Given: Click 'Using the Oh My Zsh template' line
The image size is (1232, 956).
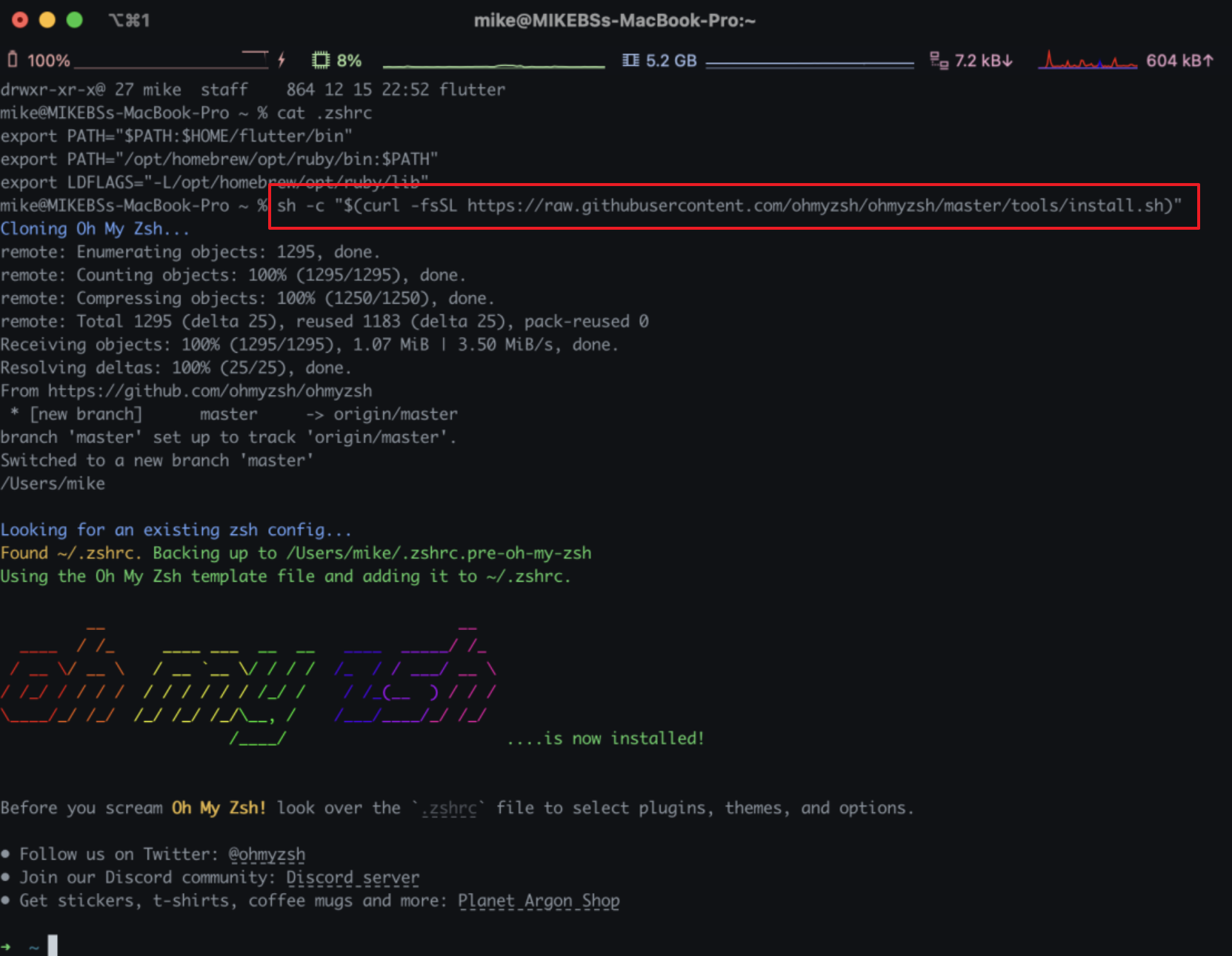Looking at the screenshot, I should click(285, 576).
